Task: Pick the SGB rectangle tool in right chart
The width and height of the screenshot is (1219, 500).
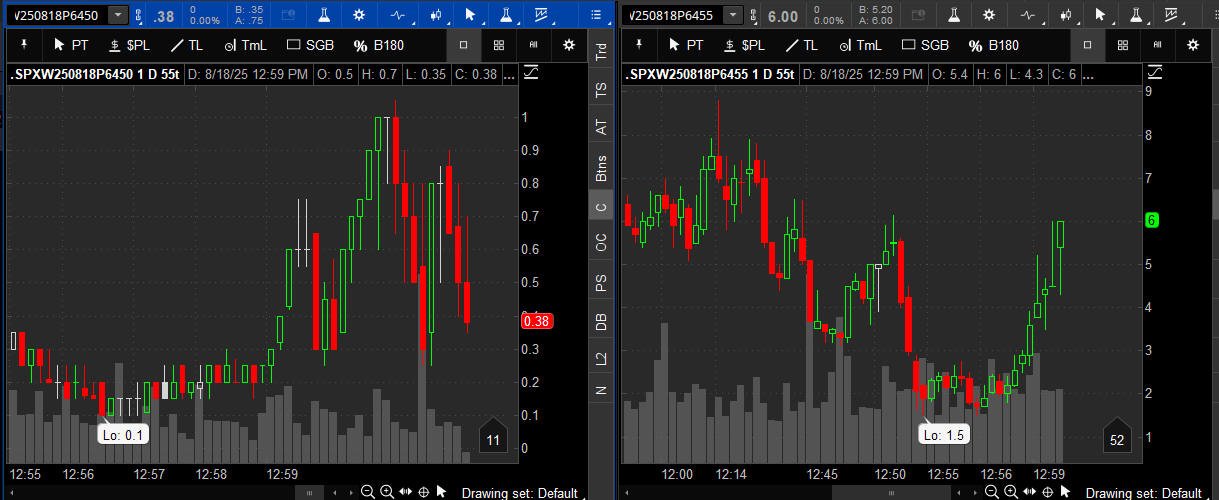Action: tap(925, 45)
